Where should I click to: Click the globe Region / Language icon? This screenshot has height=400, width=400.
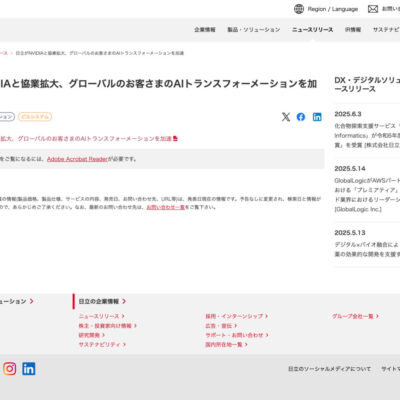tap(299, 9)
